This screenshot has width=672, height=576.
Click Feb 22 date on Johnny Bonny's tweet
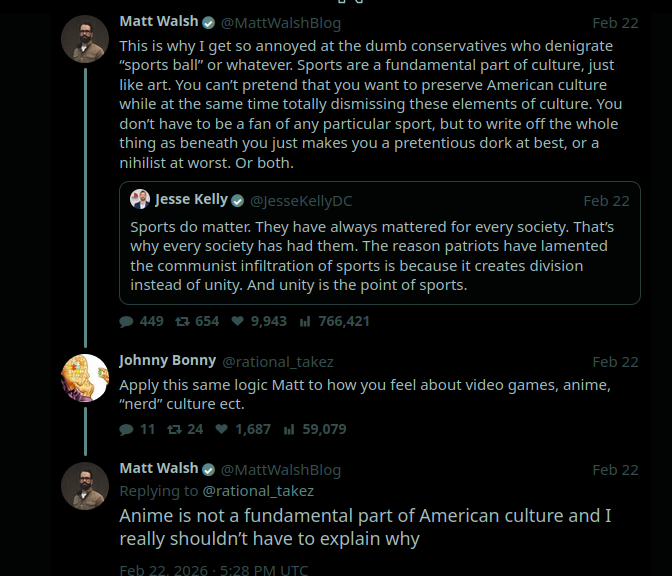click(x=615, y=362)
